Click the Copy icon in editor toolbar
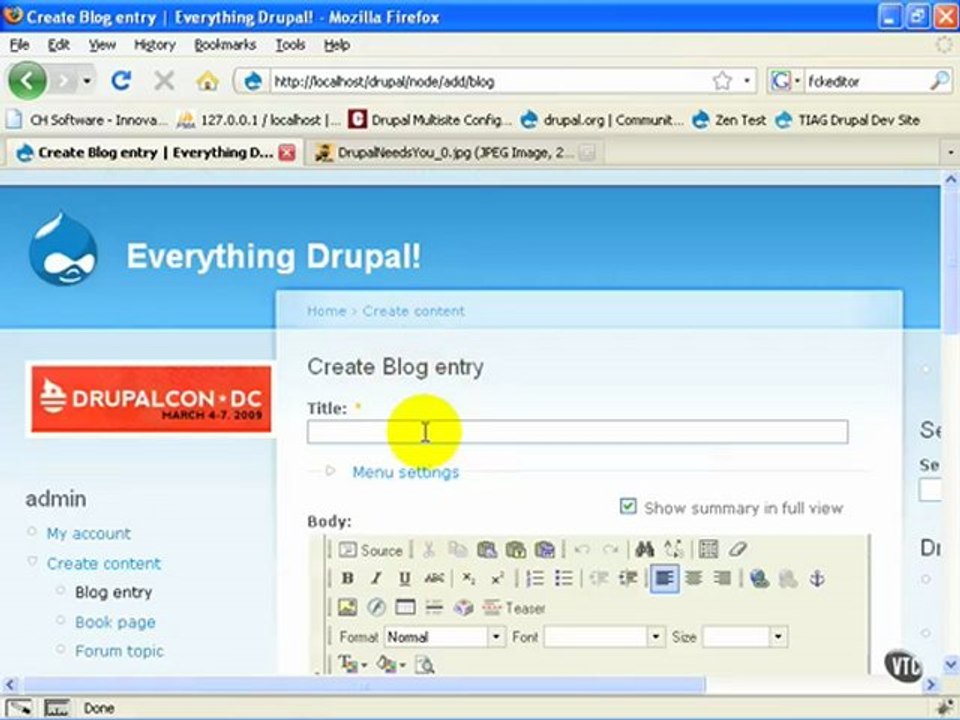960x720 pixels. click(x=457, y=550)
